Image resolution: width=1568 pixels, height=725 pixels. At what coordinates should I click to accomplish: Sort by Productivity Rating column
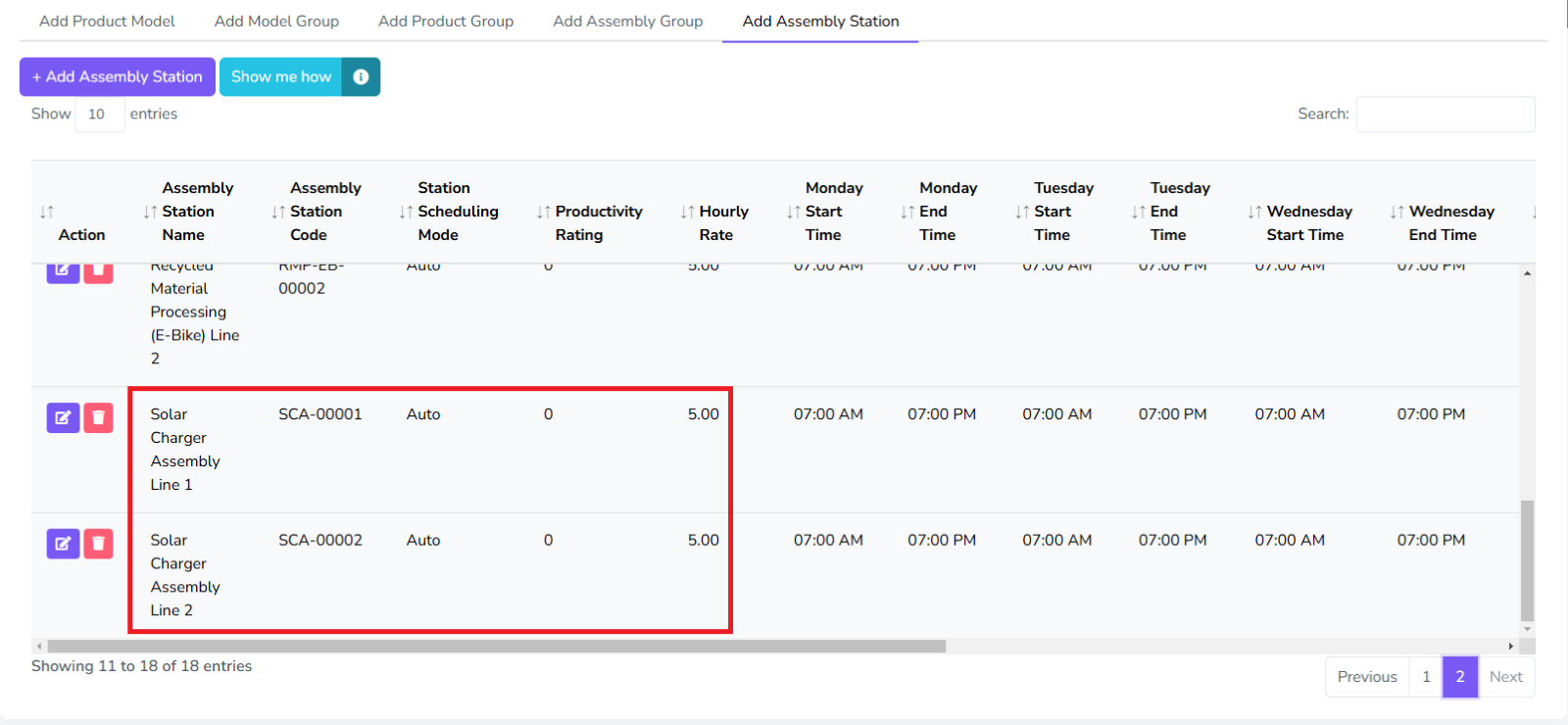pos(598,212)
